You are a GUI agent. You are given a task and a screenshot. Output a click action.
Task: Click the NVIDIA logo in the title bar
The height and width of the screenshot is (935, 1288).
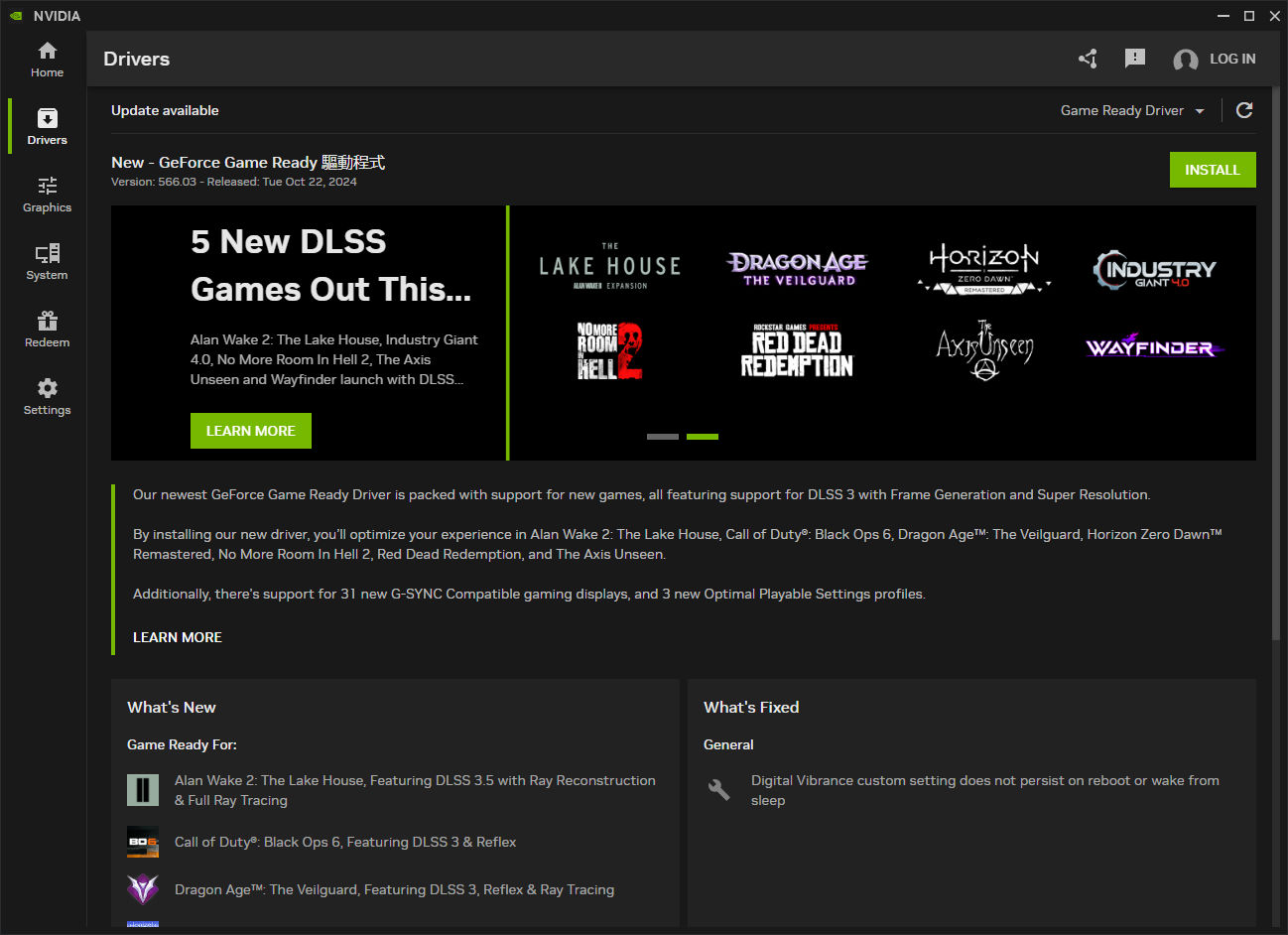tap(16, 15)
